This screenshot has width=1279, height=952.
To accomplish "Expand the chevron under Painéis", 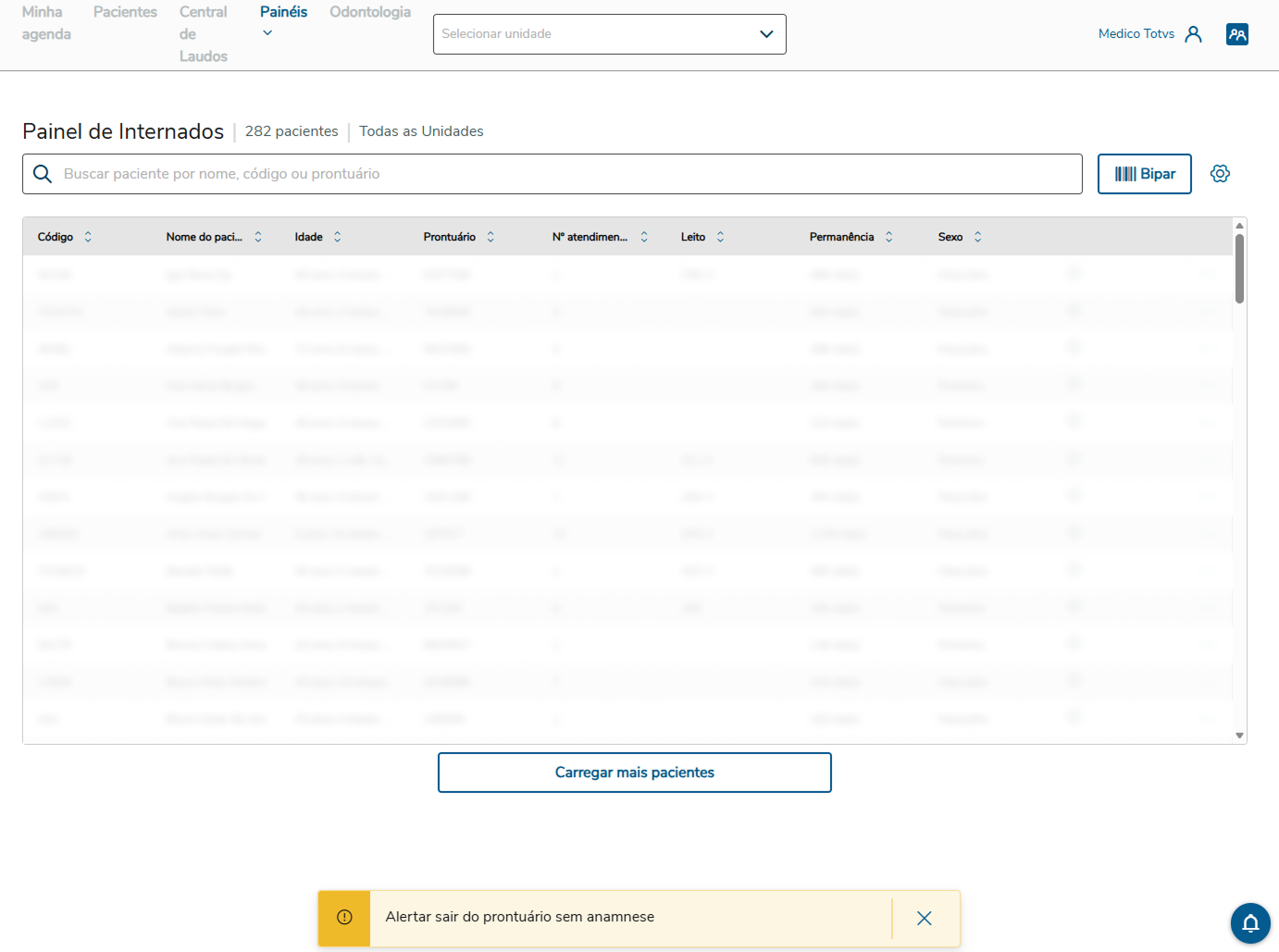I will (x=267, y=33).
